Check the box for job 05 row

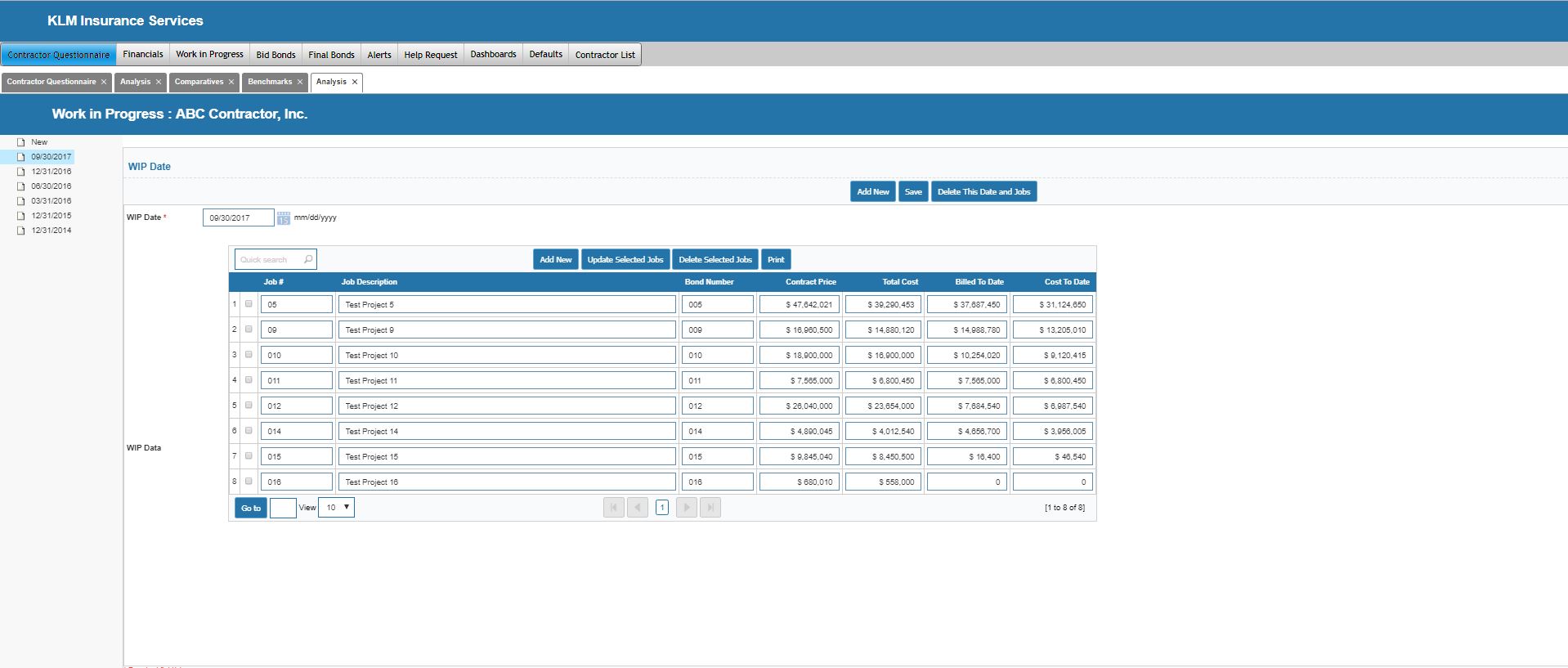249,304
